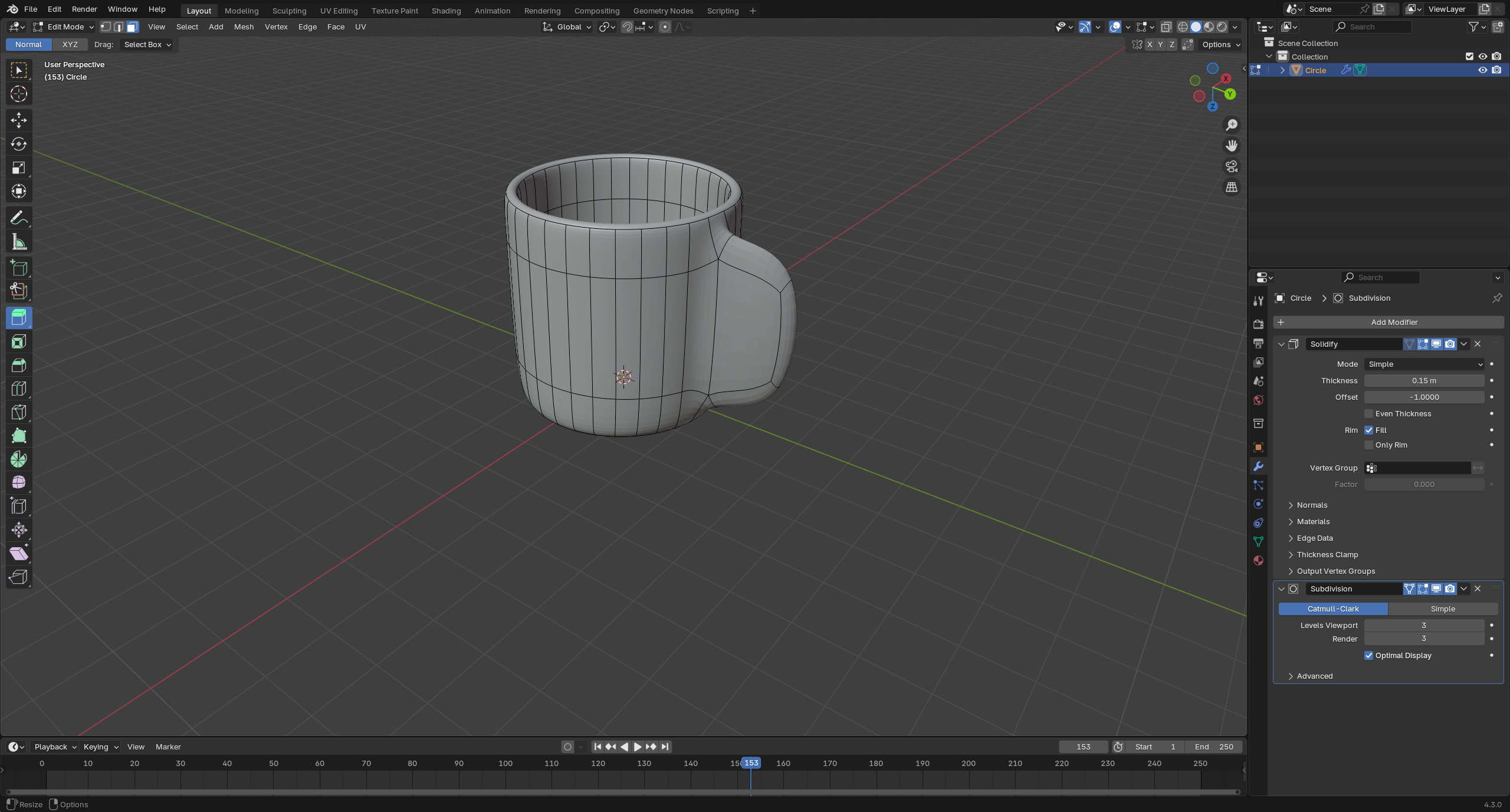
Task: Select the Scale tool
Action: 19,167
